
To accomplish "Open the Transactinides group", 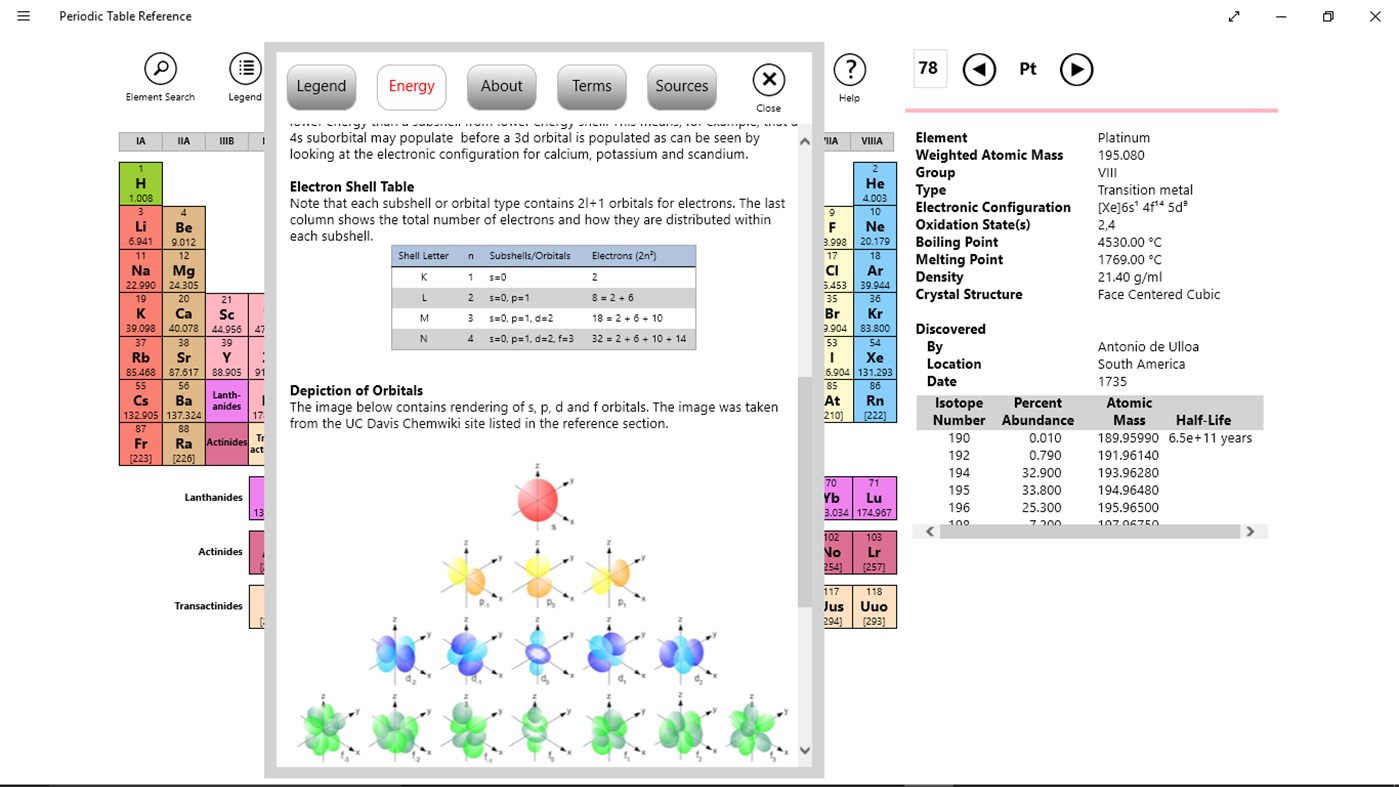I will 210,605.
